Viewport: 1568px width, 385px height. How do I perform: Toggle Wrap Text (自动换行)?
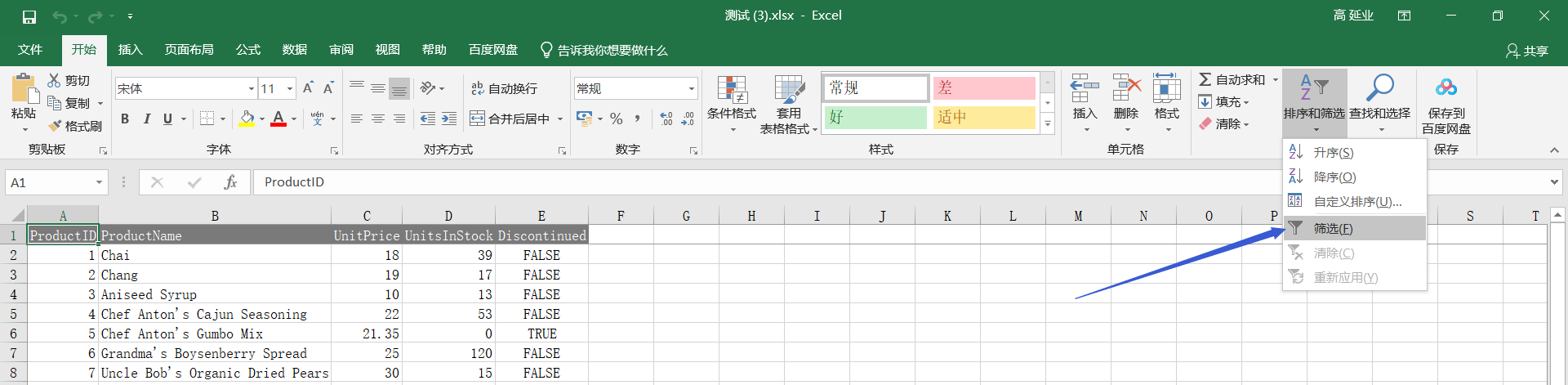(x=504, y=88)
